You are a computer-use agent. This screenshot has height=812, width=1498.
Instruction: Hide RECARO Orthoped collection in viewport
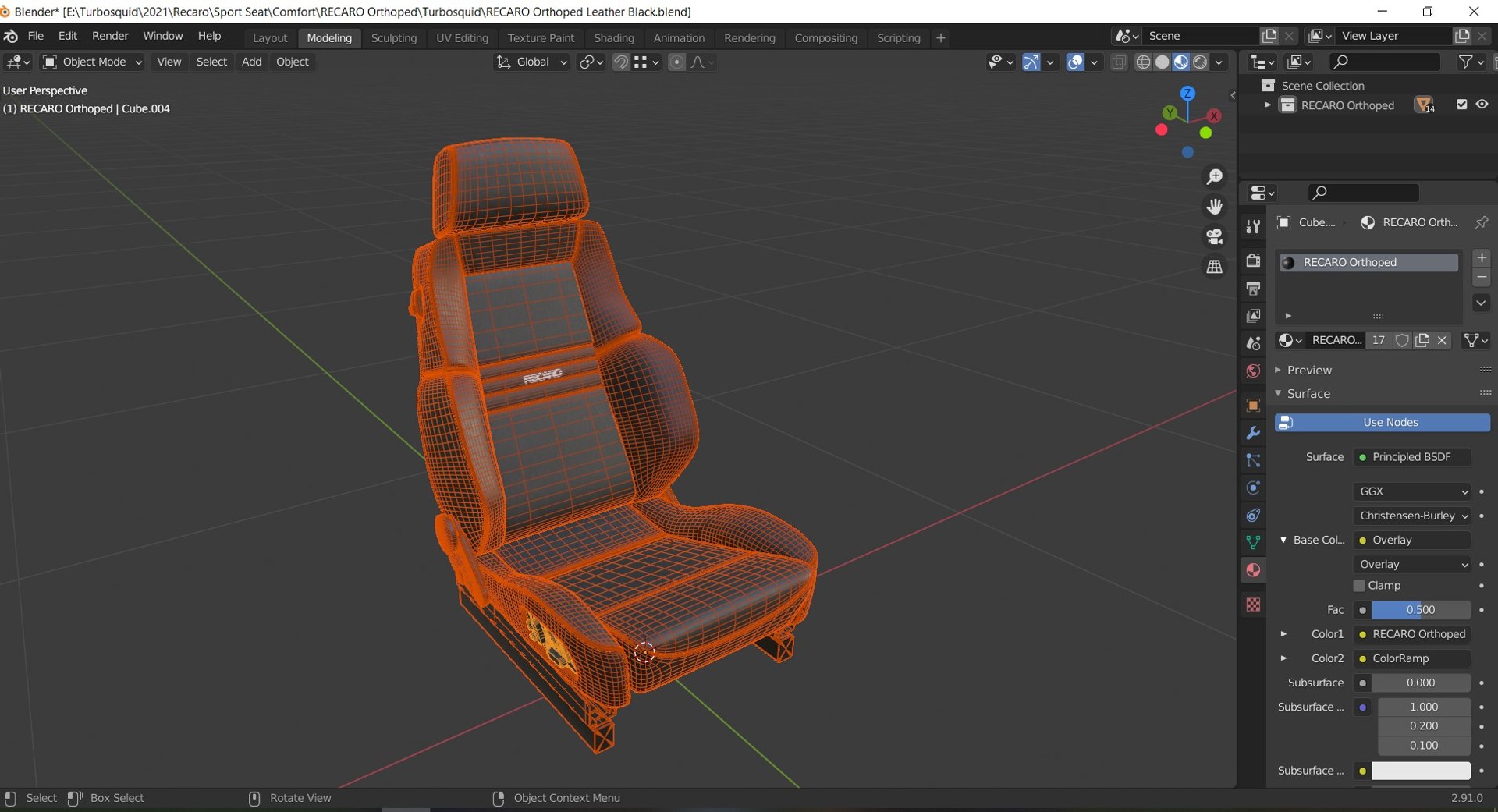point(1482,105)
